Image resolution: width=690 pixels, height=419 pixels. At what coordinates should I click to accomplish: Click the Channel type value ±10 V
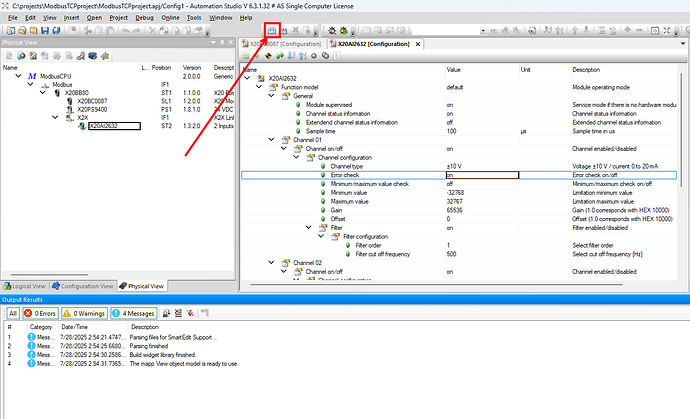[x=454, y=166]
